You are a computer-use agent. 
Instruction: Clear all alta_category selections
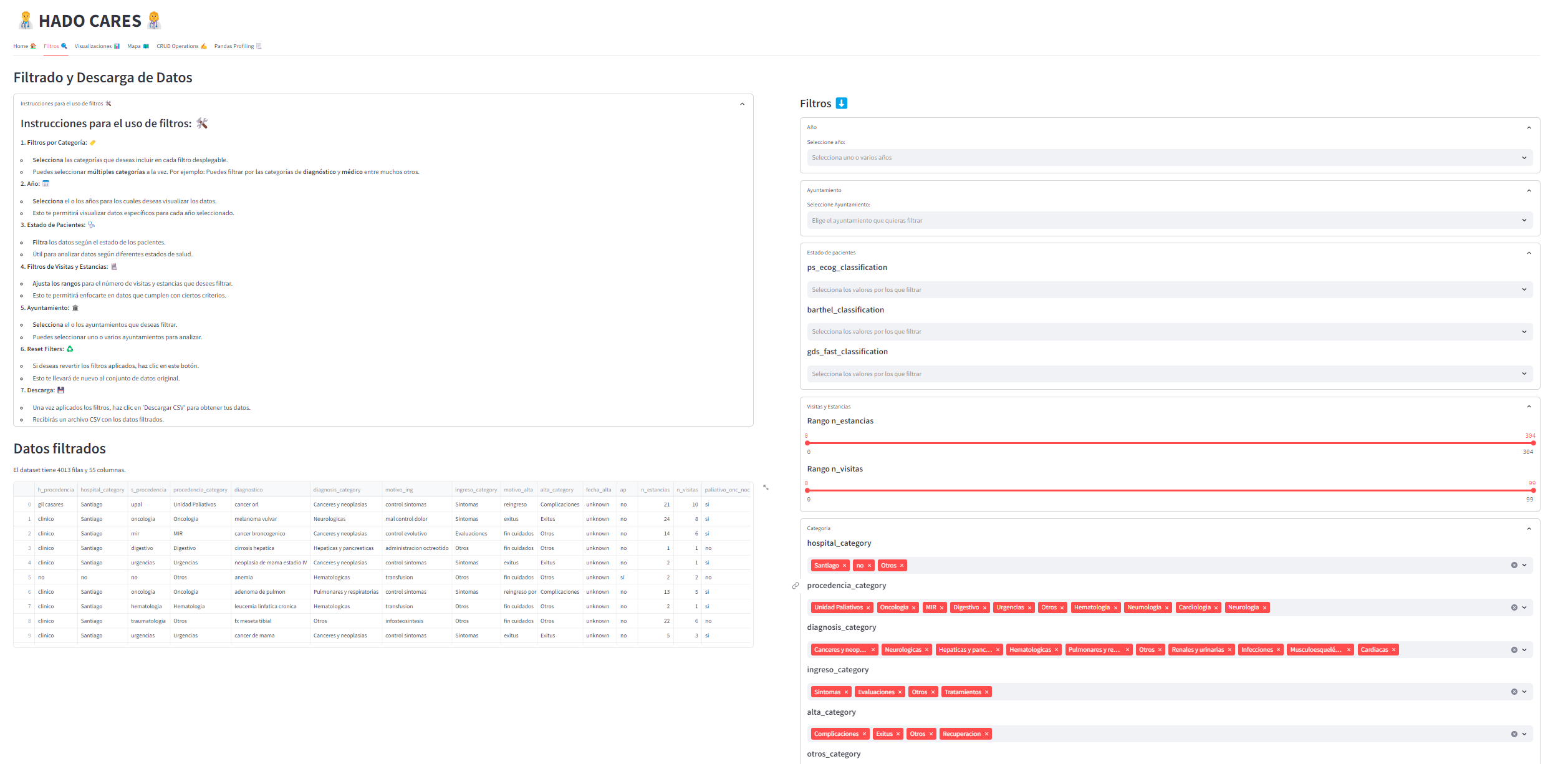point(1514,735)
